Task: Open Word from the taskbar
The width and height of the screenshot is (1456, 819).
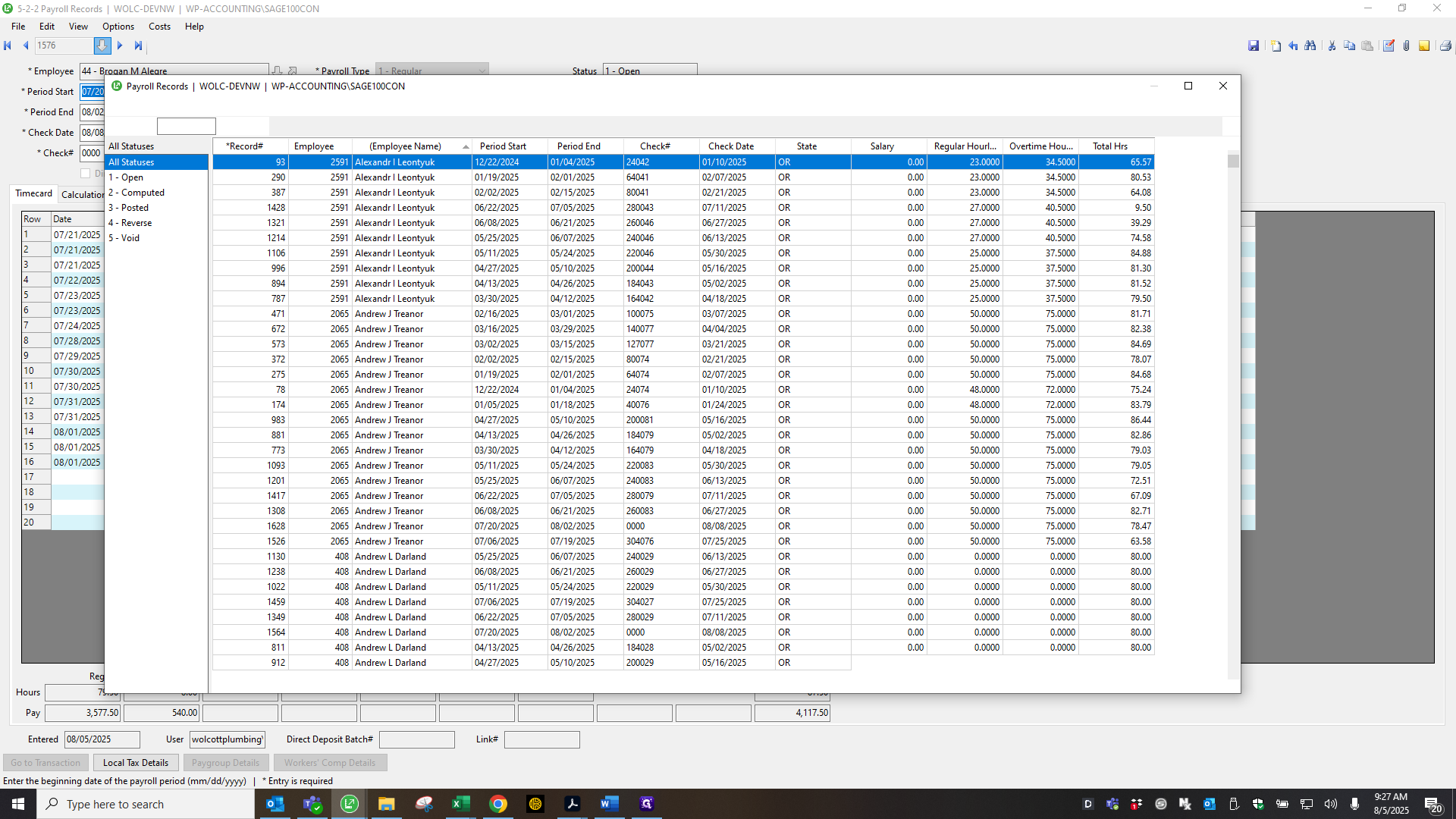Action: pos(610,804)
